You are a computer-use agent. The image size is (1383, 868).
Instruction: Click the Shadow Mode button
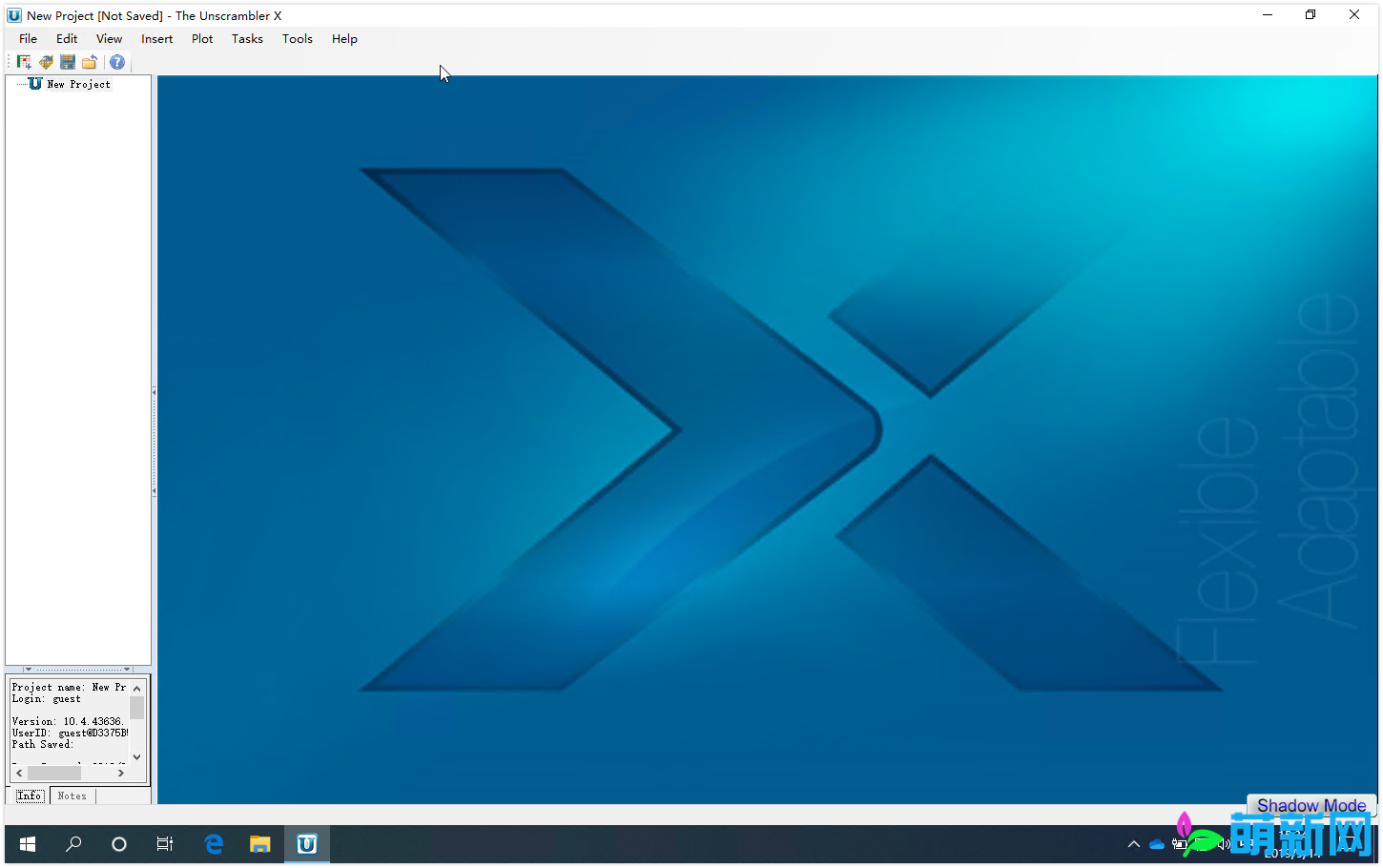pos(1311,806)
